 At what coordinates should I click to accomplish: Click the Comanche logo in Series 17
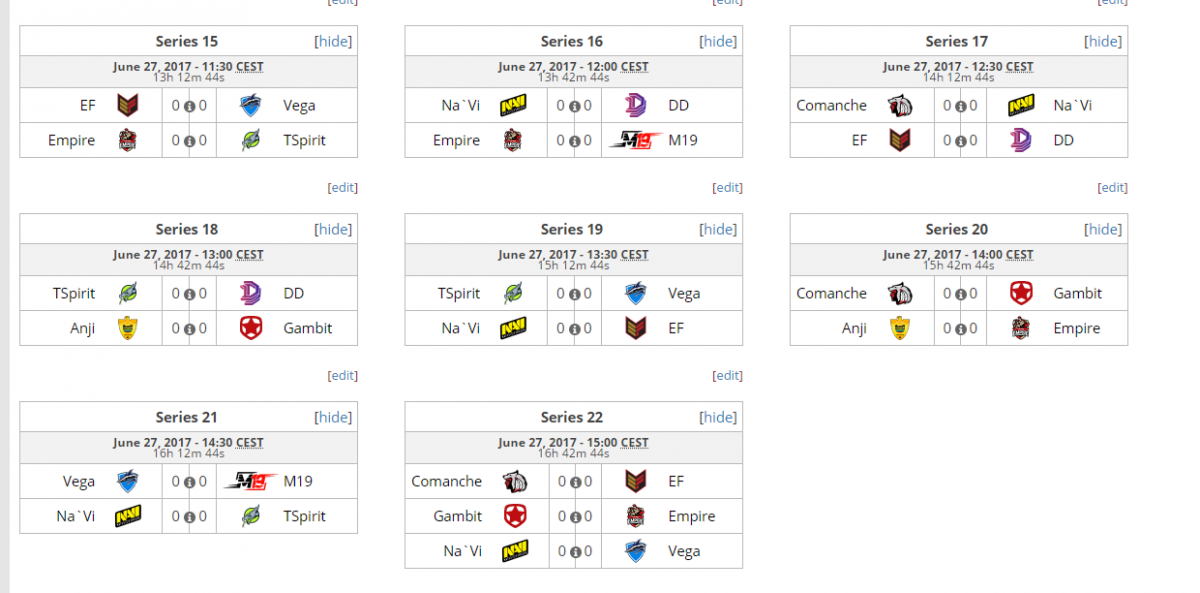(x=899, y=105)
